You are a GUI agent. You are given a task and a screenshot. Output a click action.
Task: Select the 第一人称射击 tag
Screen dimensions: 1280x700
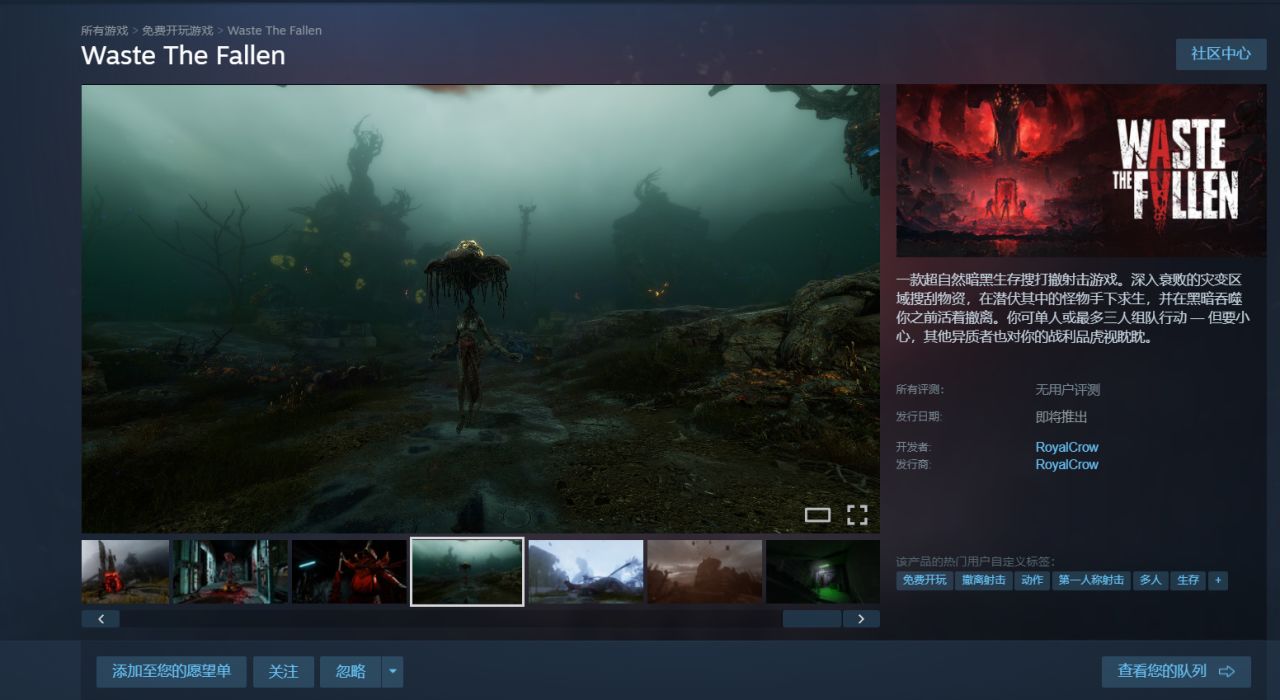[x=1091, y=580]
